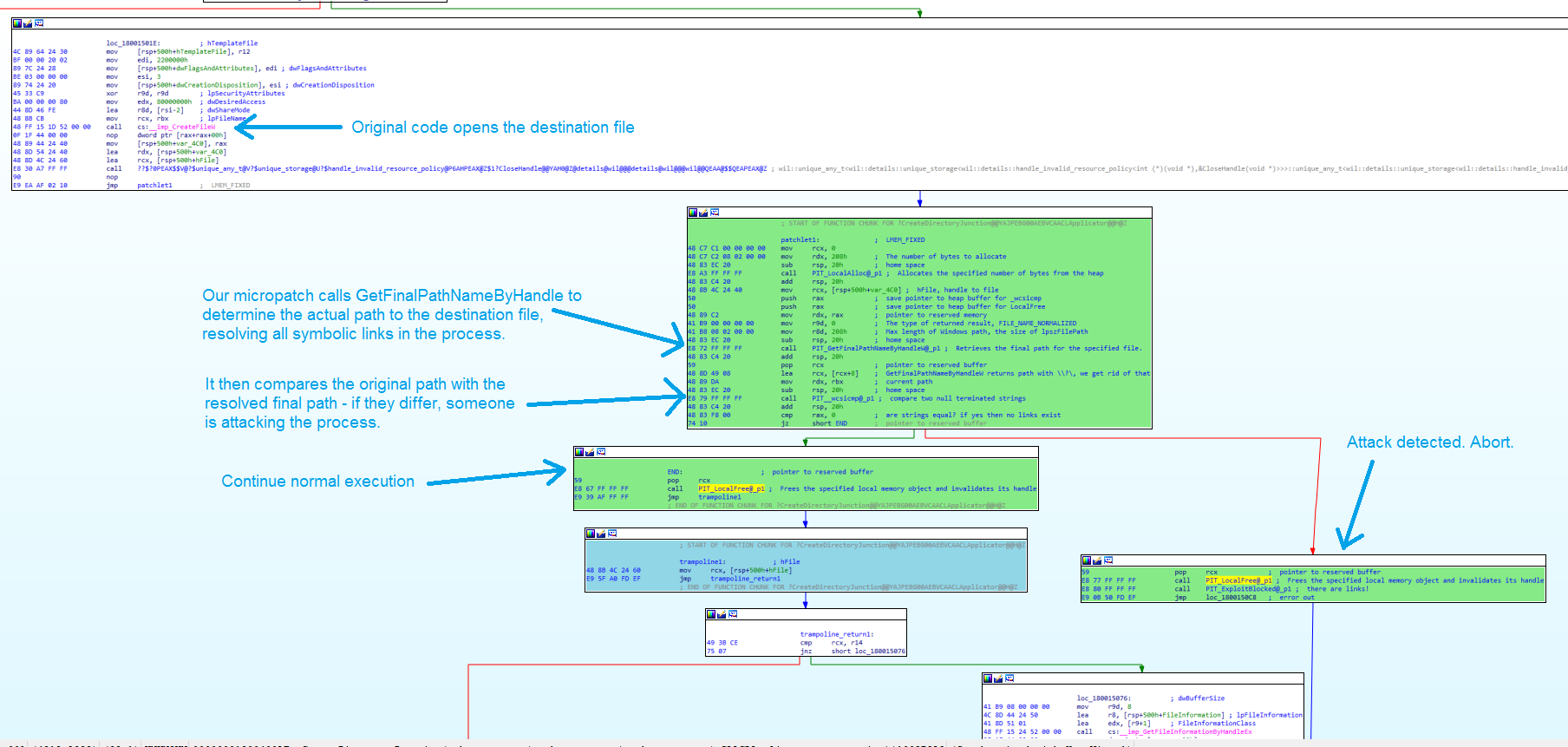Click 'cmp rcx, r14' instruction
The width and height of the screenshot is (1568, 747).
[x=833, y=643]
